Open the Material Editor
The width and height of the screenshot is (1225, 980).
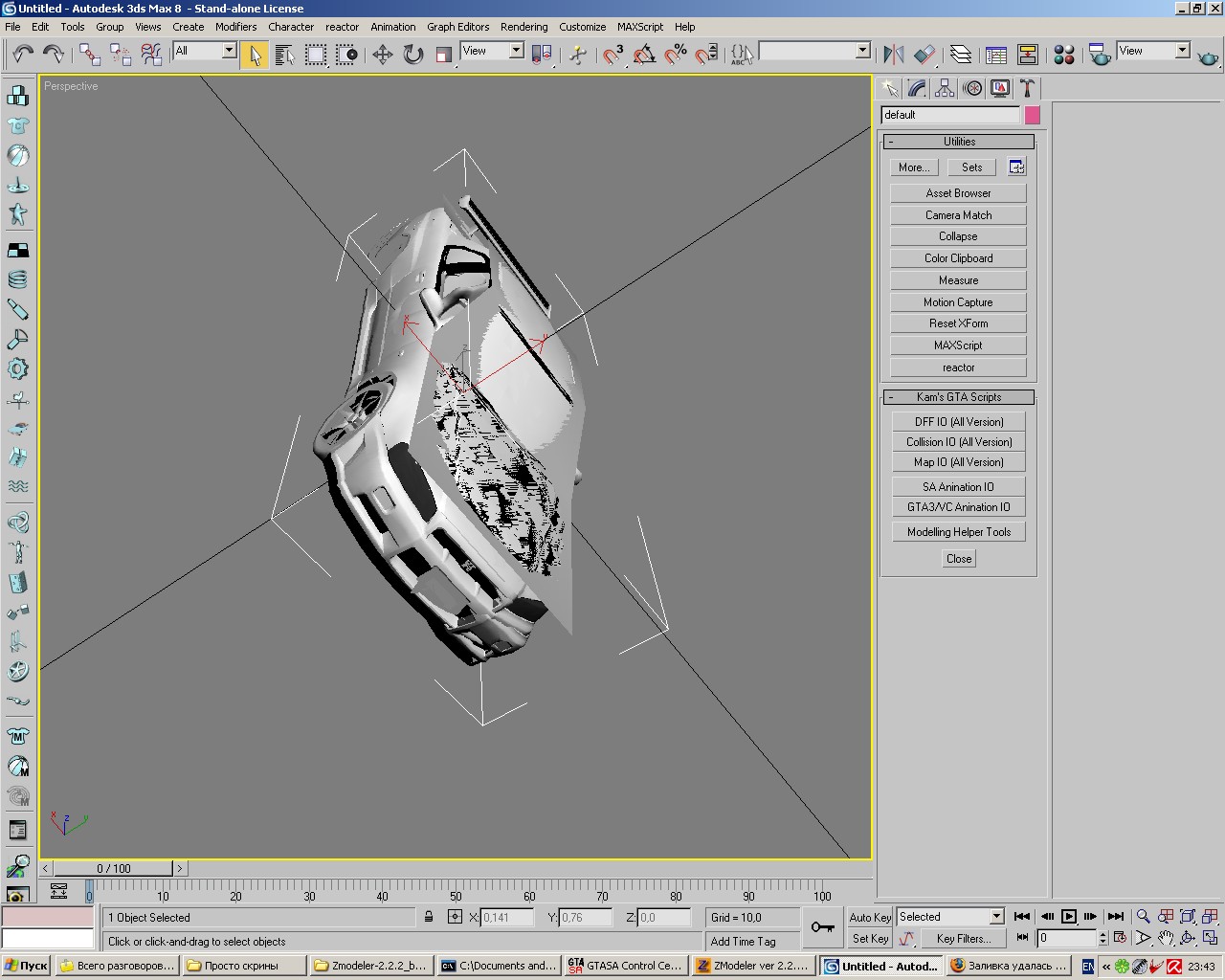(x=1064, y=54)
